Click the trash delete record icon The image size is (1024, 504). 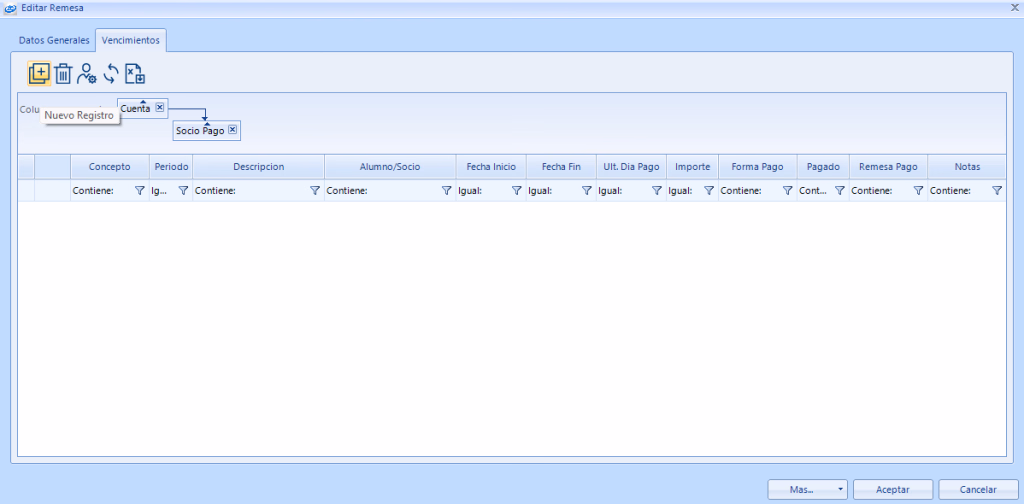63,73
